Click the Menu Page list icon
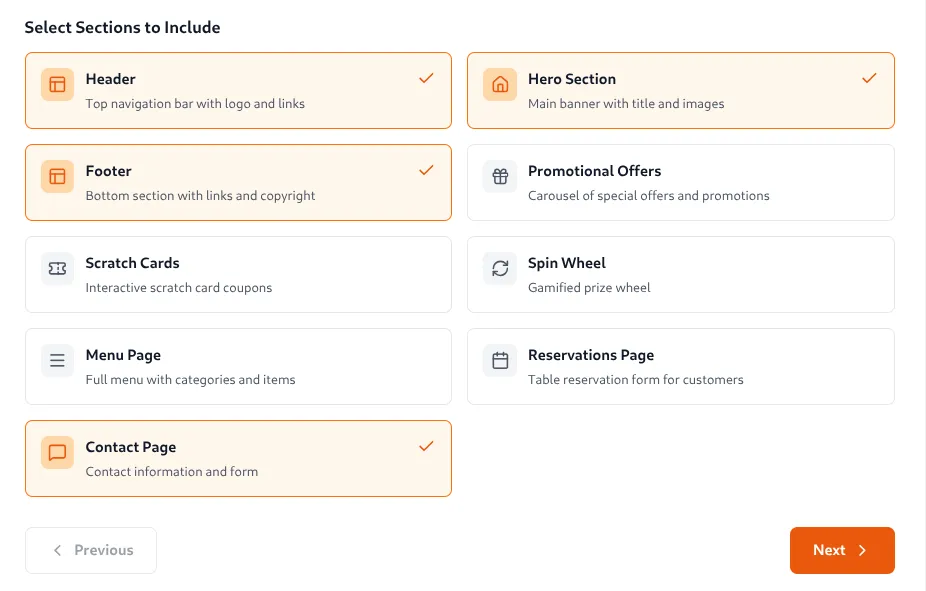The height and width of the screenshot is (591, 926). [57, 362]
